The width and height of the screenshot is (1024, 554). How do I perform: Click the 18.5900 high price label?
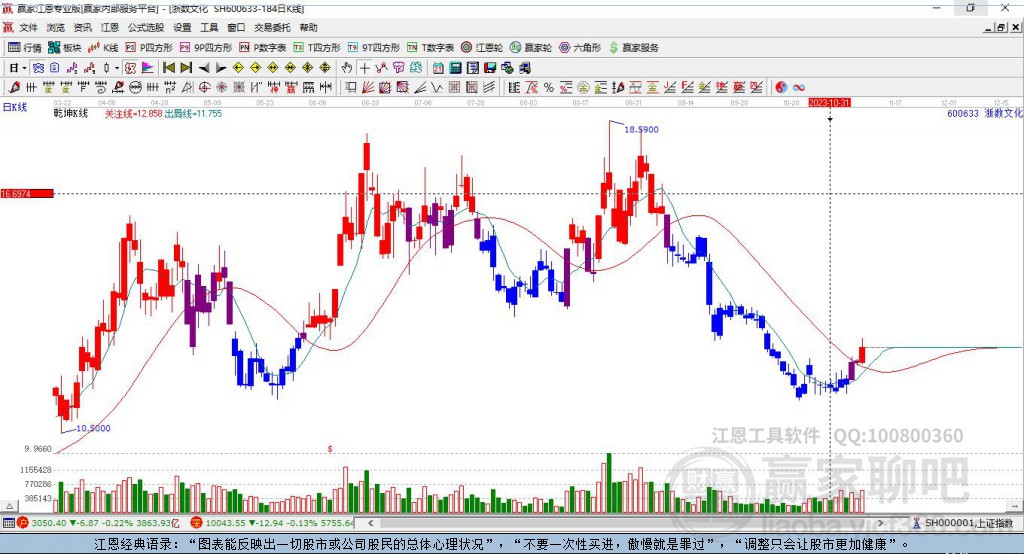(641, 129)
